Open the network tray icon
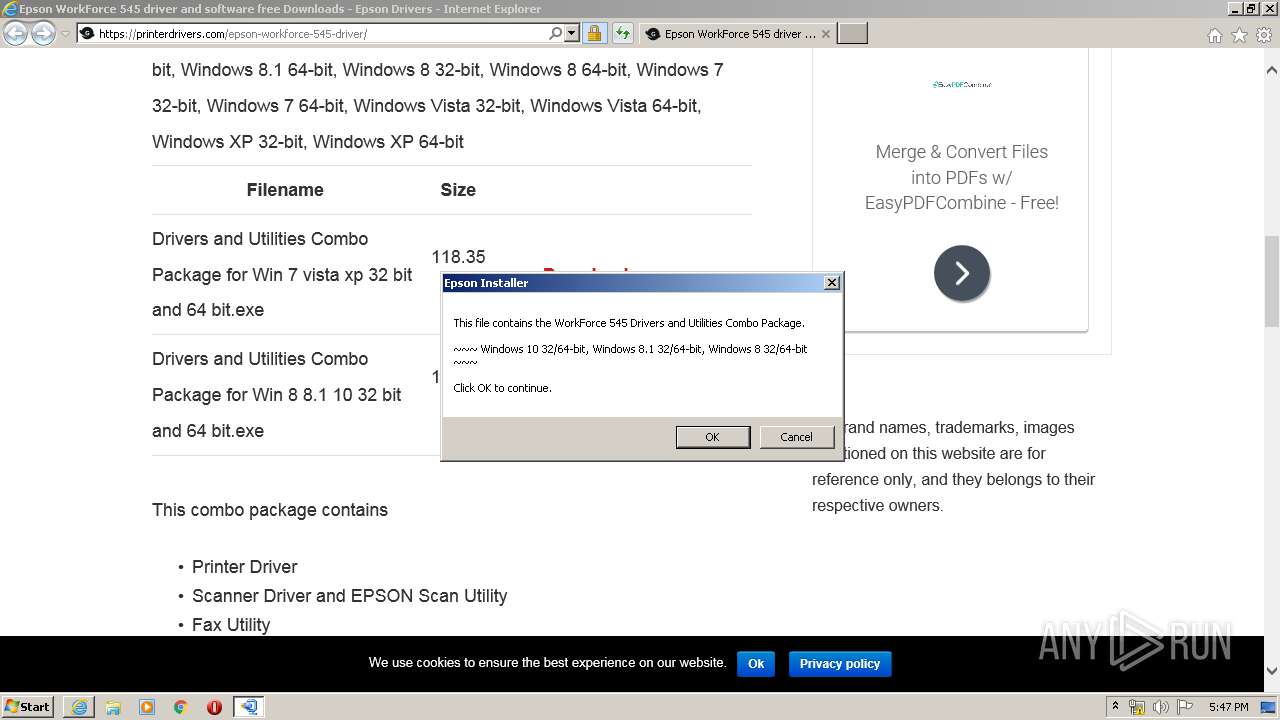This screenshot has width=1280, height=720. coord(1137,707)
